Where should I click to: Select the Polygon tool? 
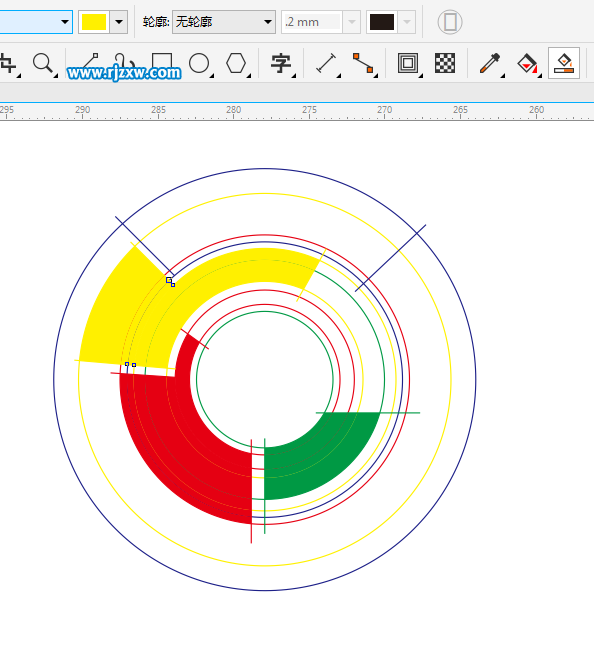pyautogui.click(x=236, y=64)
